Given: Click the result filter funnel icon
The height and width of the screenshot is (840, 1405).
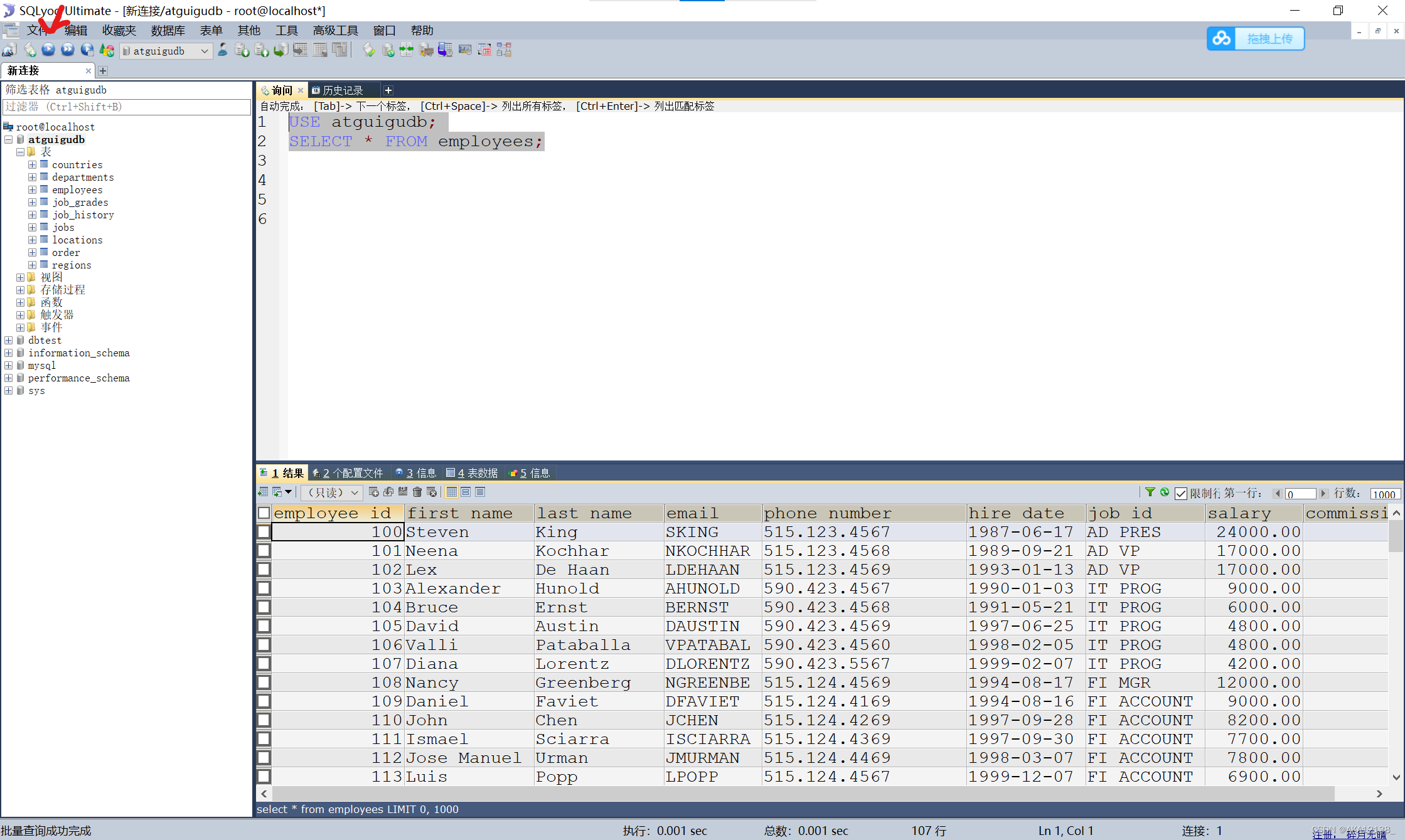Looking at the screenshot, I should [x=1150, y=492].
